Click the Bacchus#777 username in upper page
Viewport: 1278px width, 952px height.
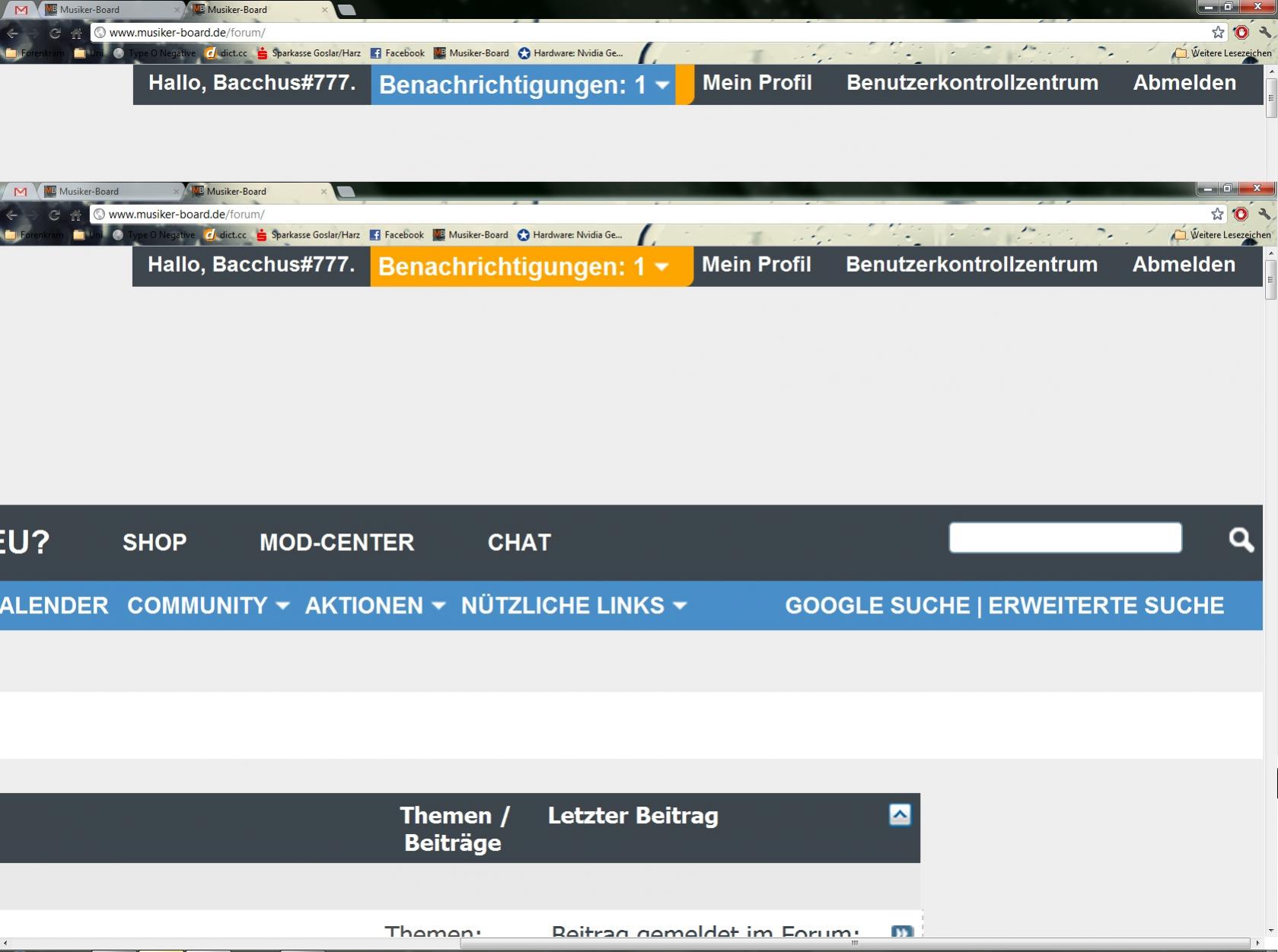point(285,83)
